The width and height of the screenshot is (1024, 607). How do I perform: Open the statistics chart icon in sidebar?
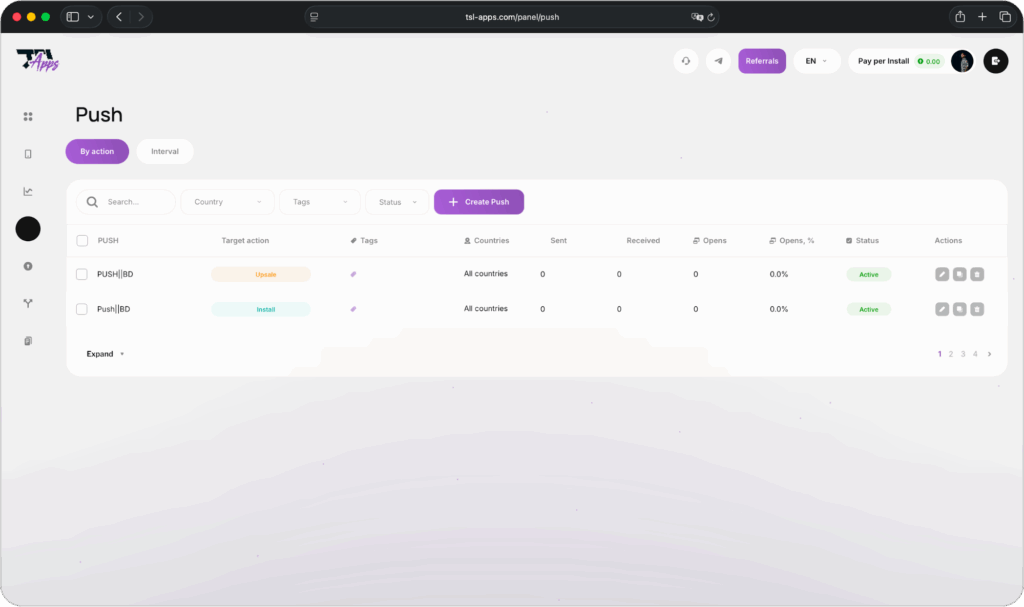tap(28, 191)
